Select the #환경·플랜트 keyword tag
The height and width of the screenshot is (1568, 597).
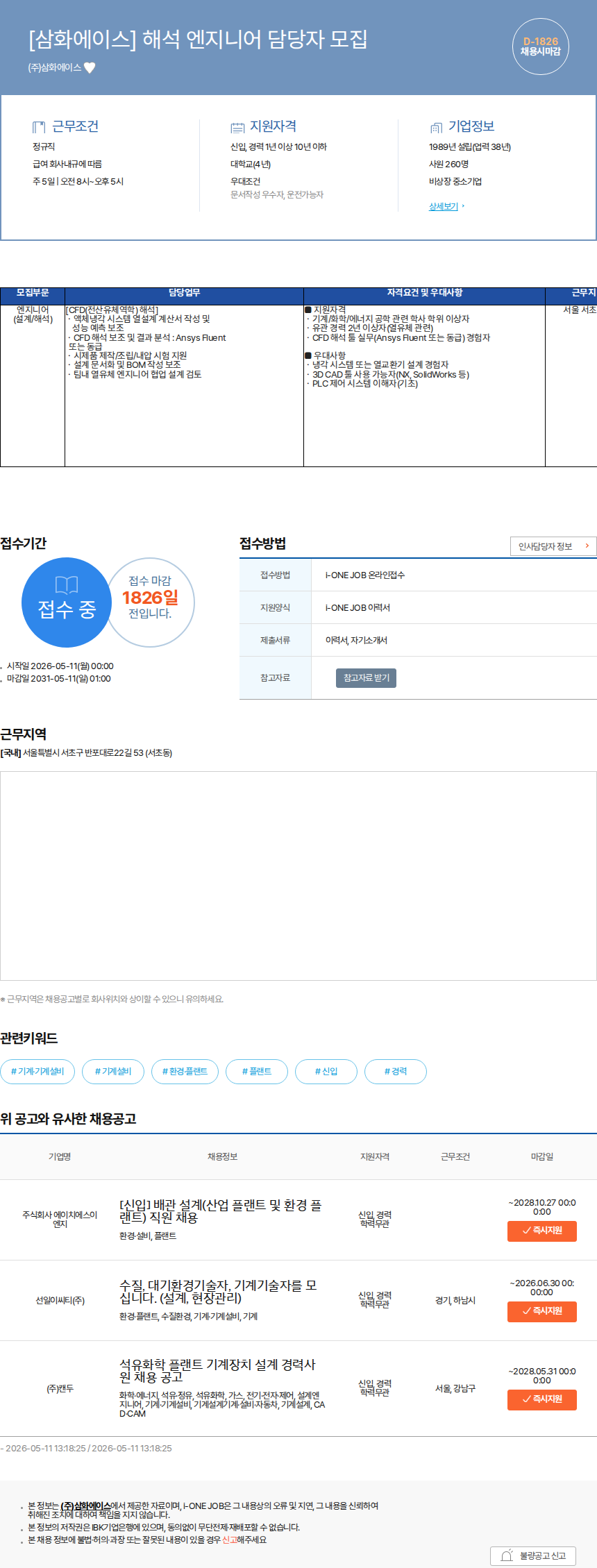pos(185,1071)
